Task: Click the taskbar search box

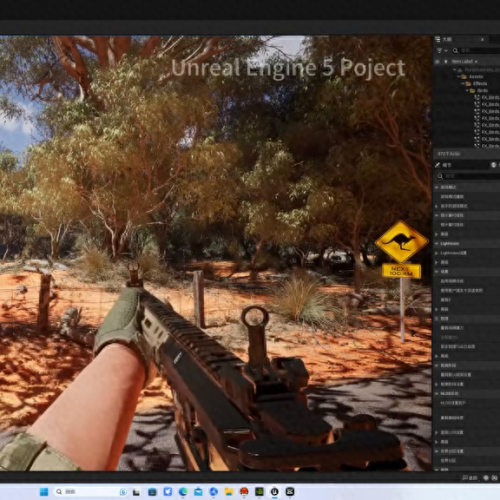Action: 90,492
